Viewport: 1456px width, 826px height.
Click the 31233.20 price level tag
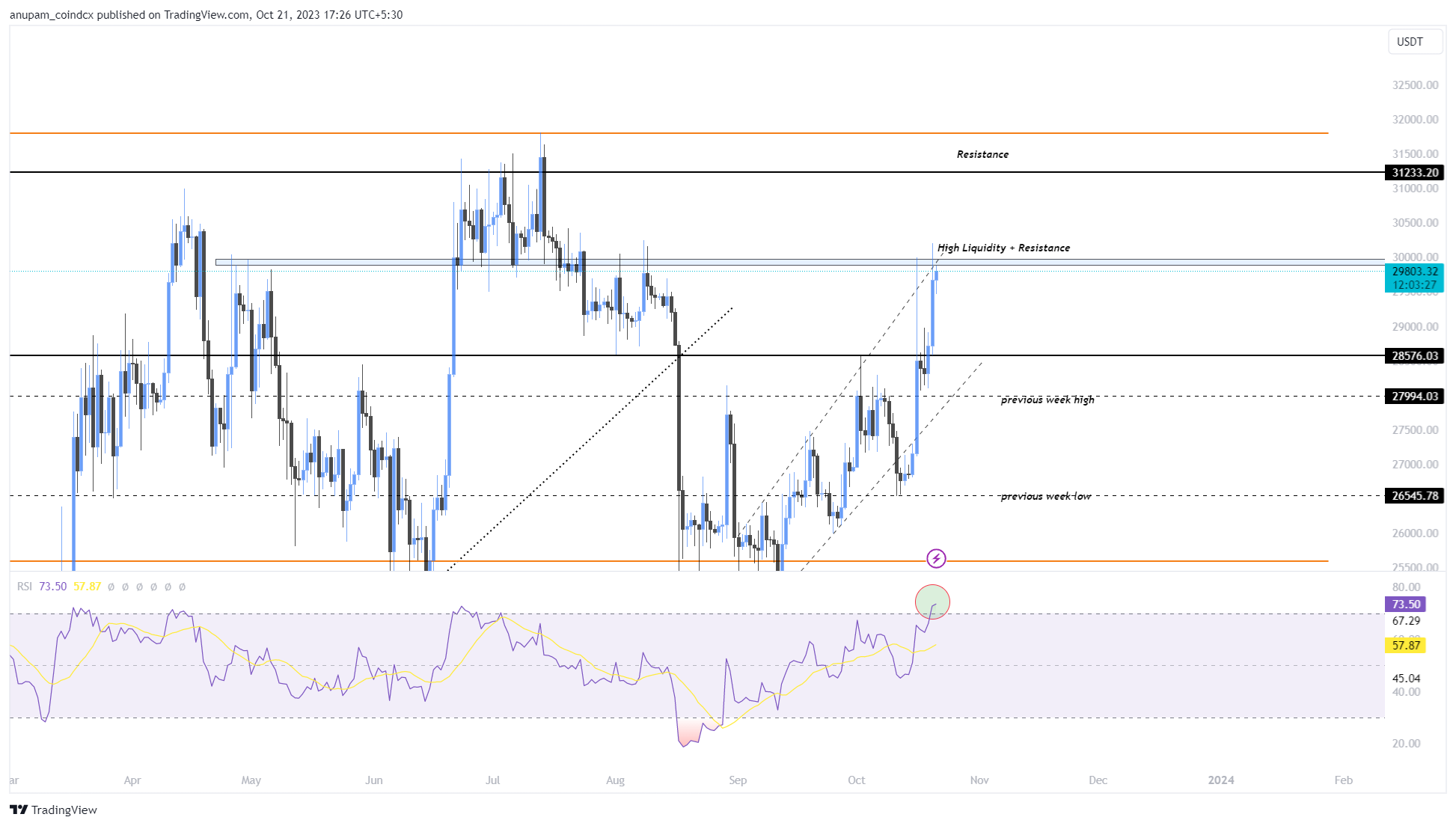(x=1415, y=173)
